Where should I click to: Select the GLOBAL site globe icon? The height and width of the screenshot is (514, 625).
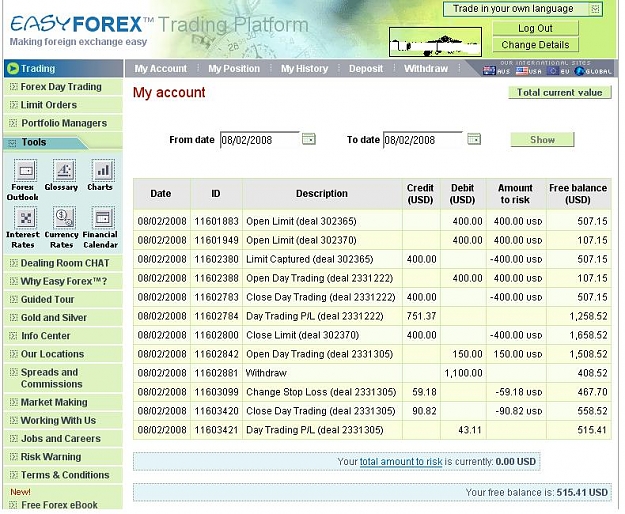[580, 71]
